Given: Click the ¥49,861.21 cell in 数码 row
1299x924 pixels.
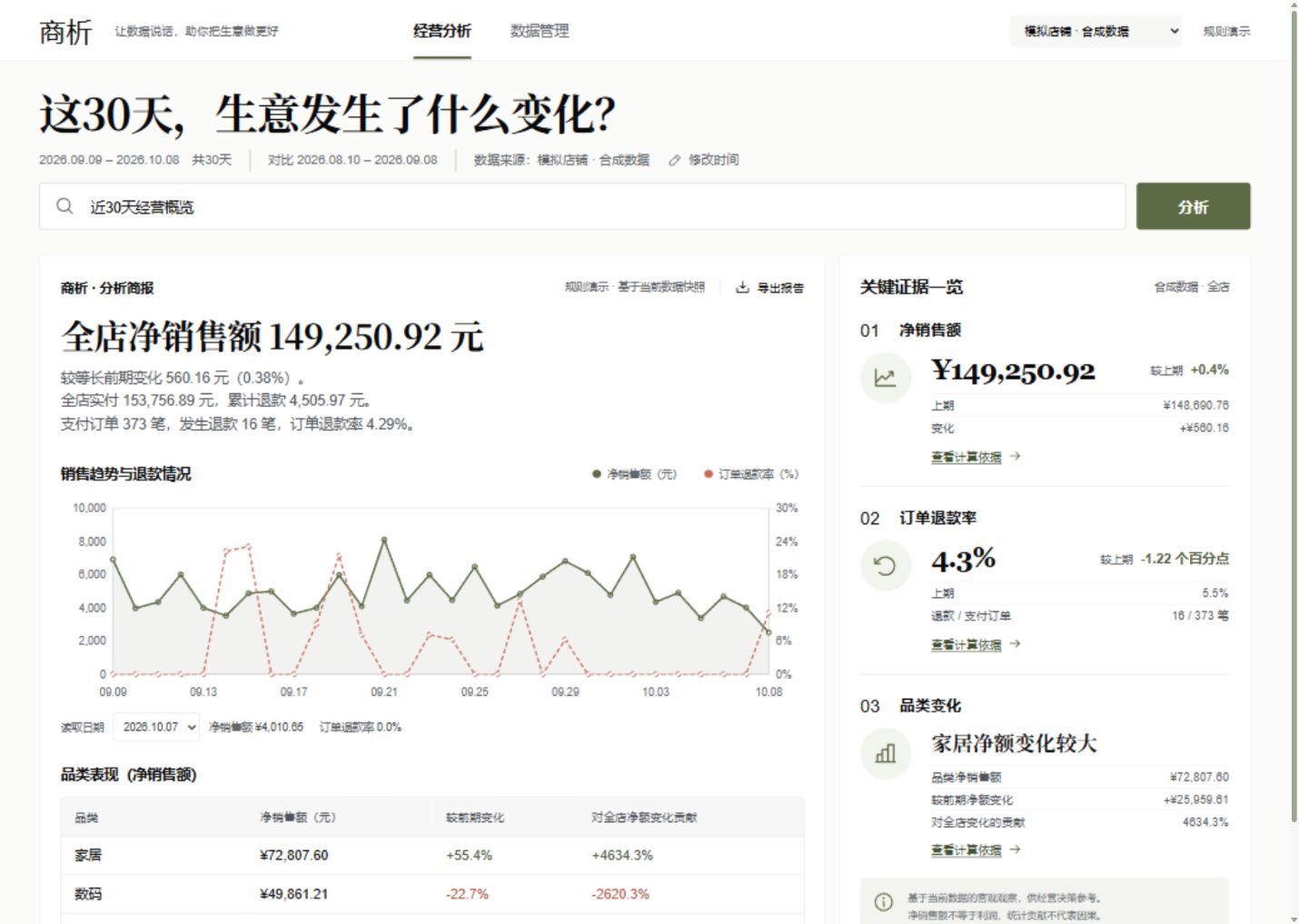Looking at the screenshot, I should pyautogui.click(x=293, y=894).
